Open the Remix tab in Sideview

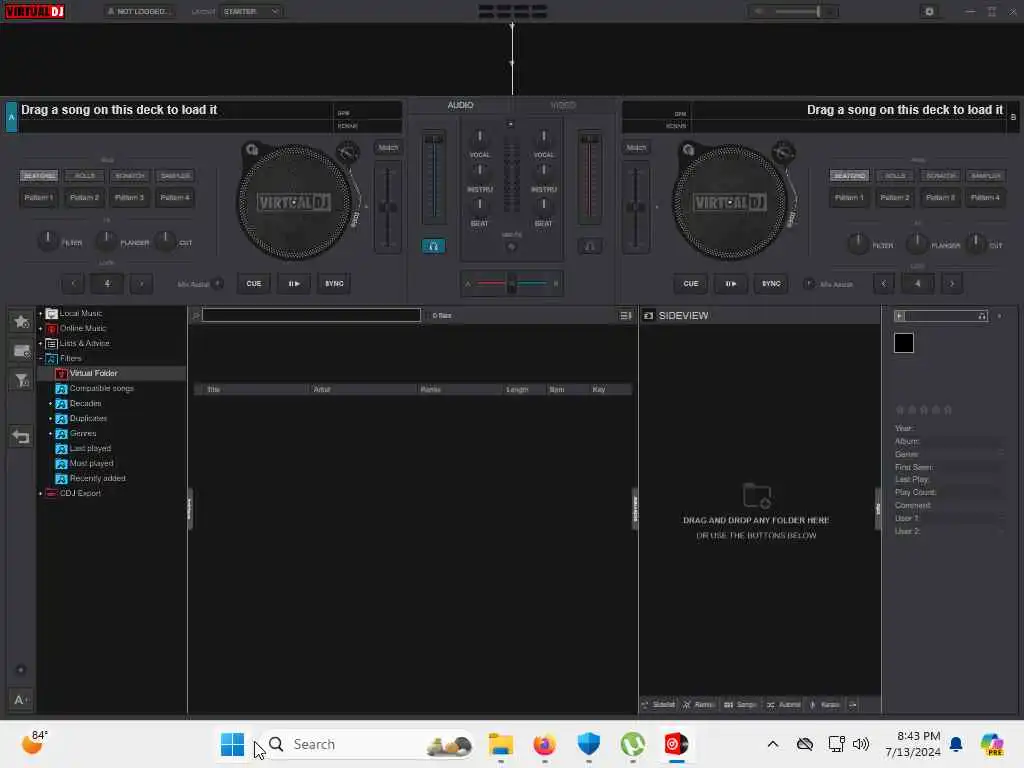click(698, 705)
